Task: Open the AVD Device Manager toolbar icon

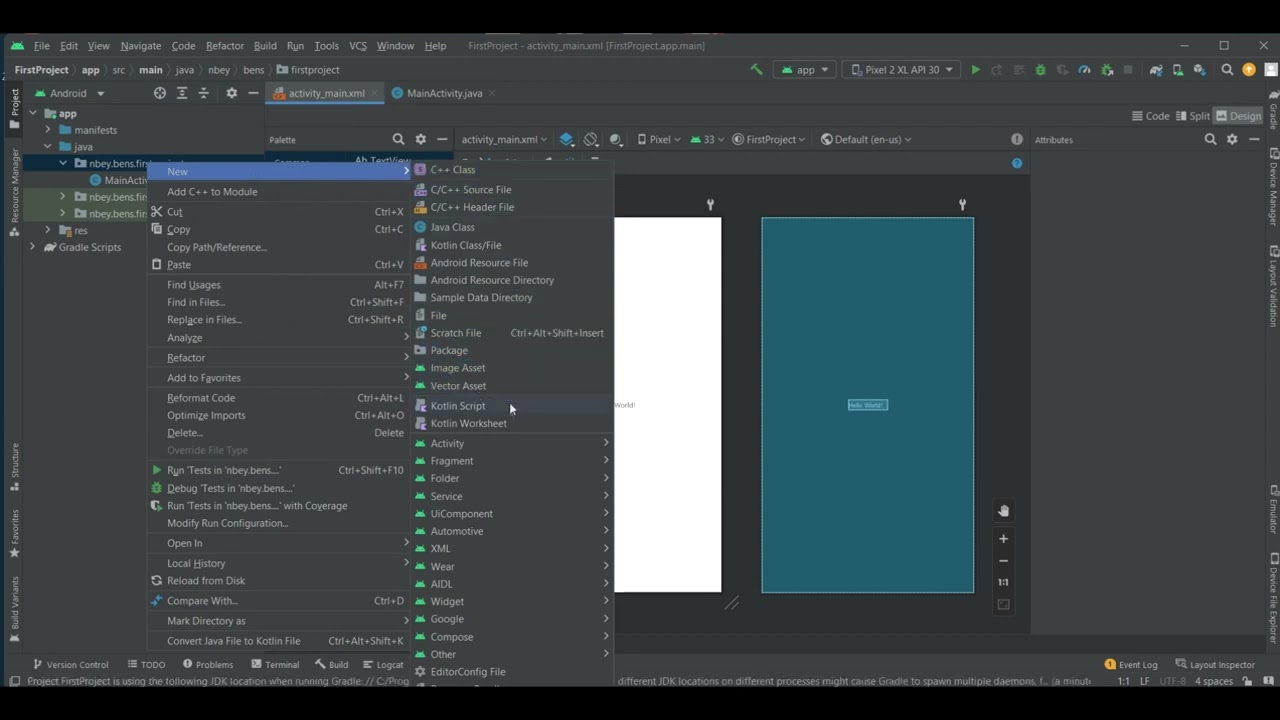Action: (x=1178, y=70)
